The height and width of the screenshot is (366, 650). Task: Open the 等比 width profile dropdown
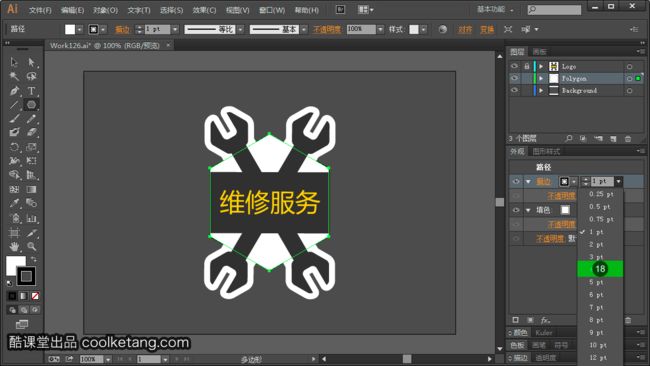pyautogui.click(x=240, y=29)
